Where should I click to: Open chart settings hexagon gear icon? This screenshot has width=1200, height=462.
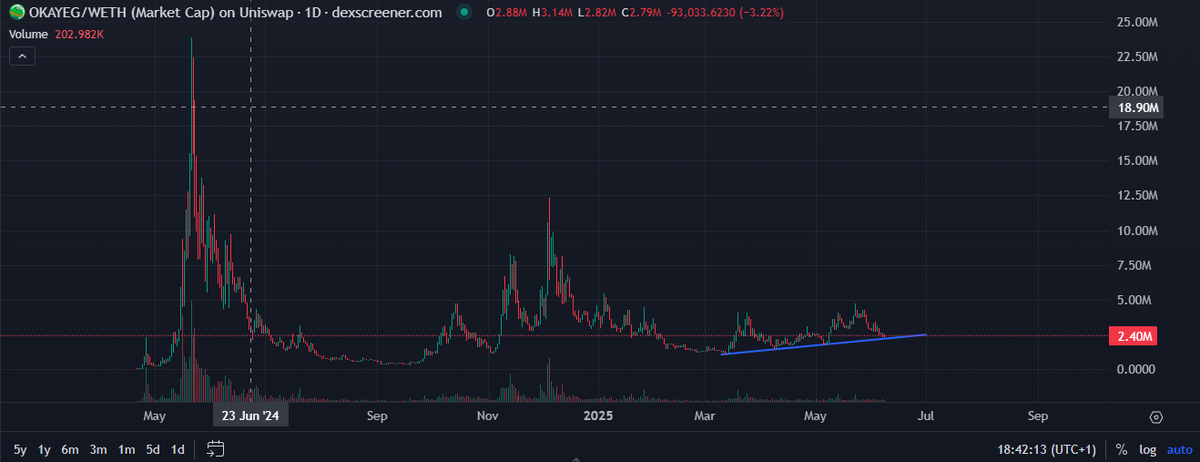coord(1157,416)
